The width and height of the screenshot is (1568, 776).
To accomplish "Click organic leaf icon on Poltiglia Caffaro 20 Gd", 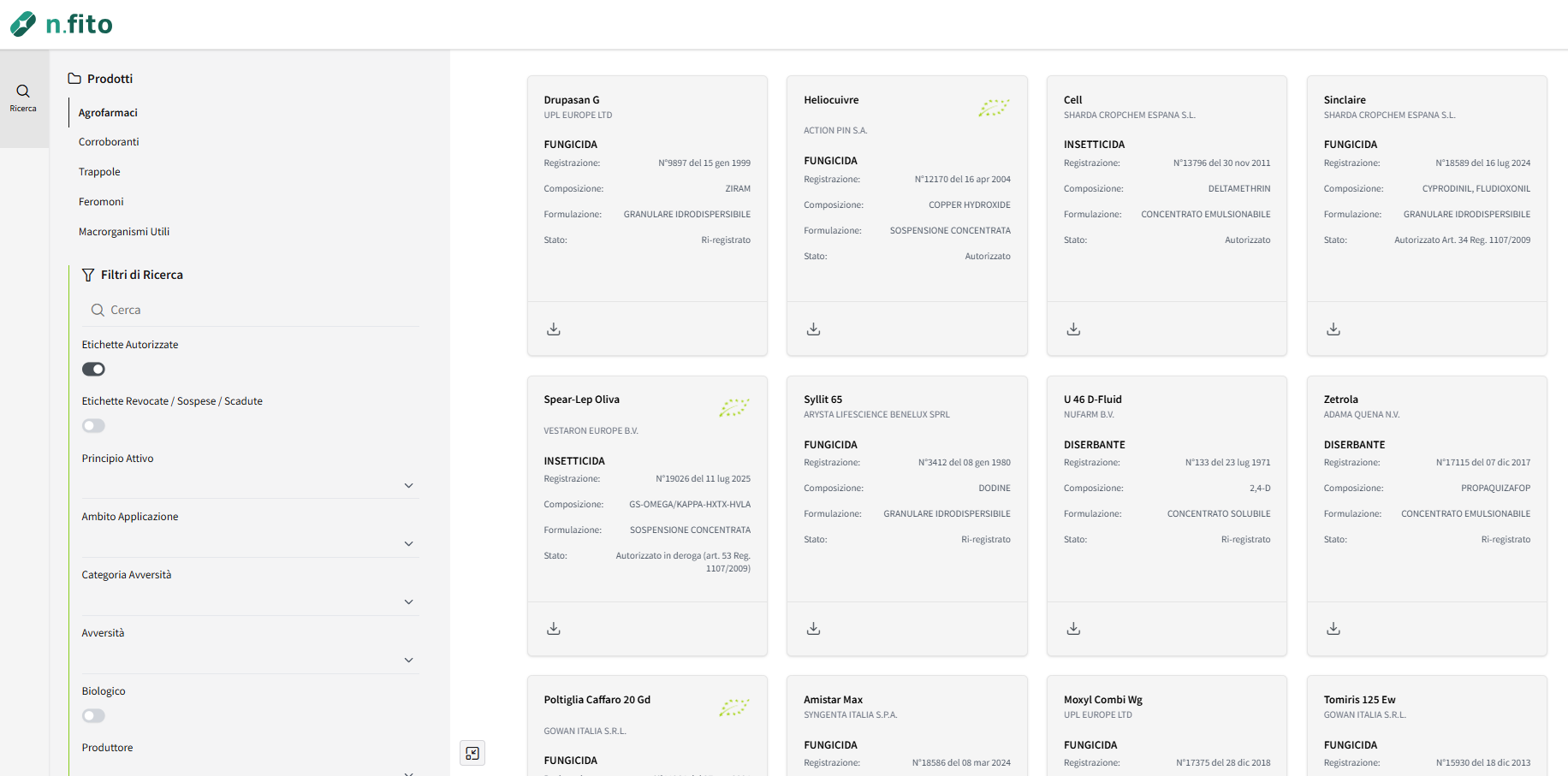I will click(x=734, y=708).
